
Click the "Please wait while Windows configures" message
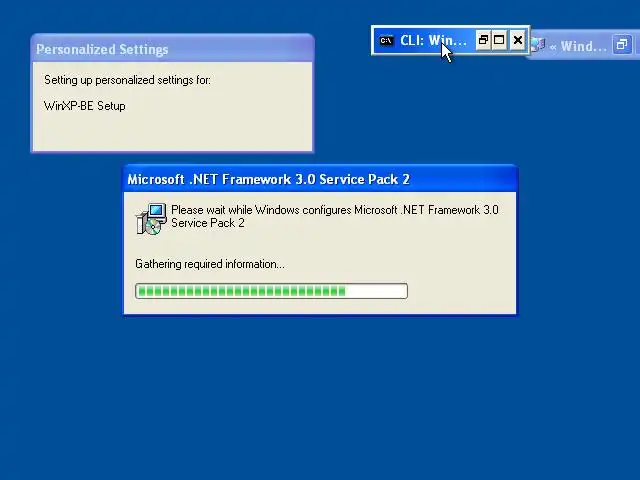[x=335, y=216]
